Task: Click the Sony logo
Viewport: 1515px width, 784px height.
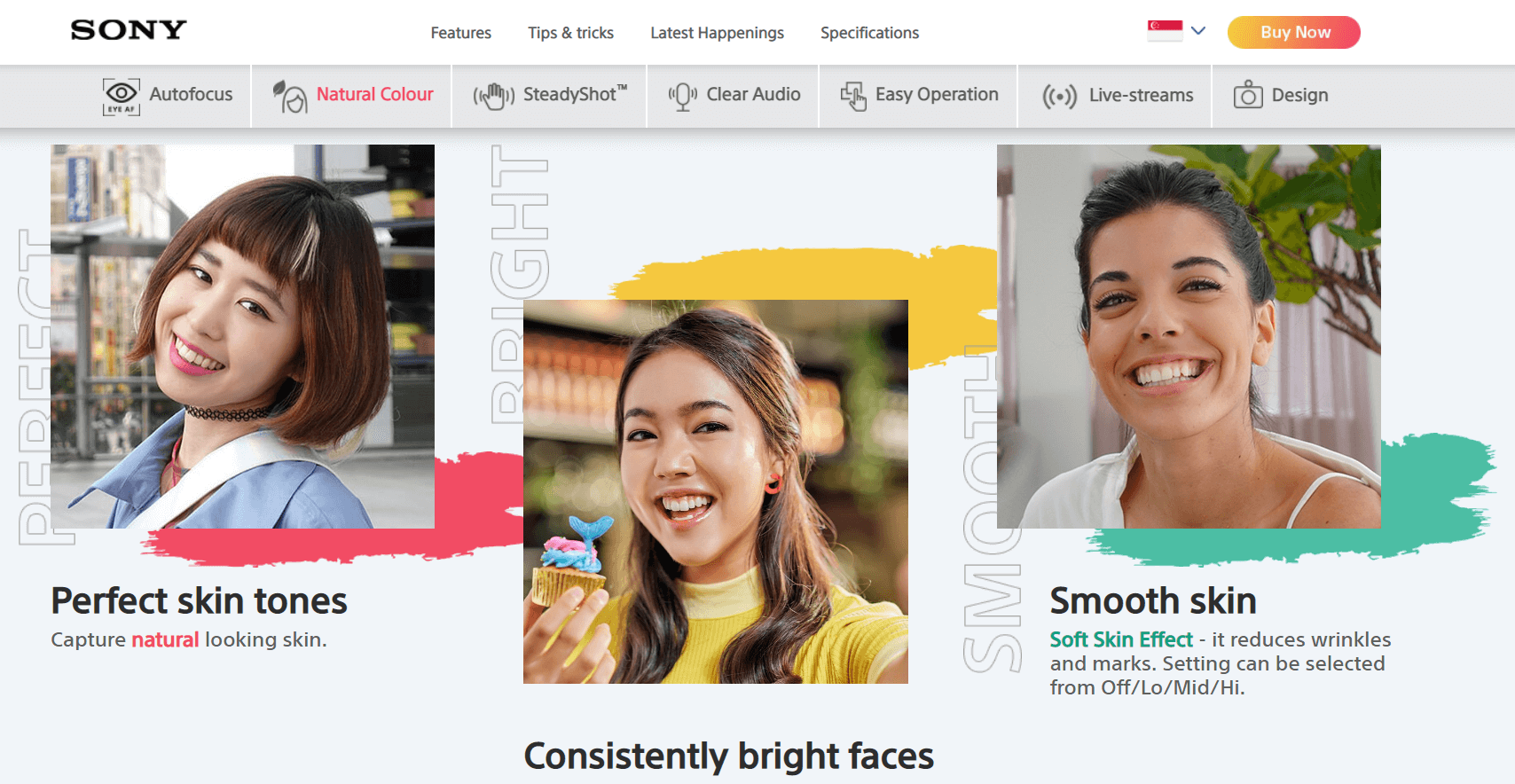Action: click(129, 31)
